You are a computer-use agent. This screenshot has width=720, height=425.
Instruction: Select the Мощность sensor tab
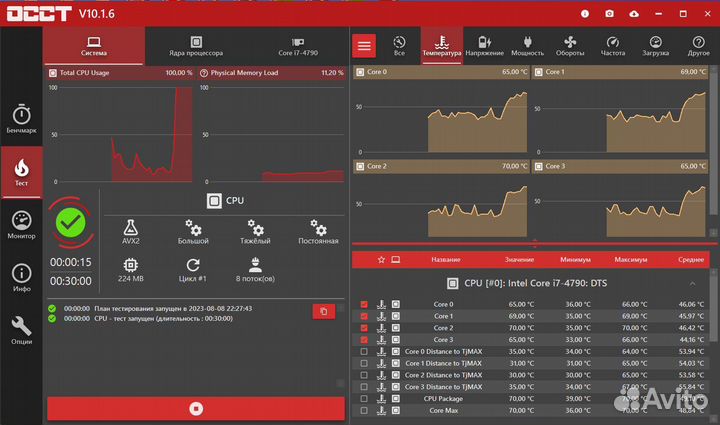528,46
